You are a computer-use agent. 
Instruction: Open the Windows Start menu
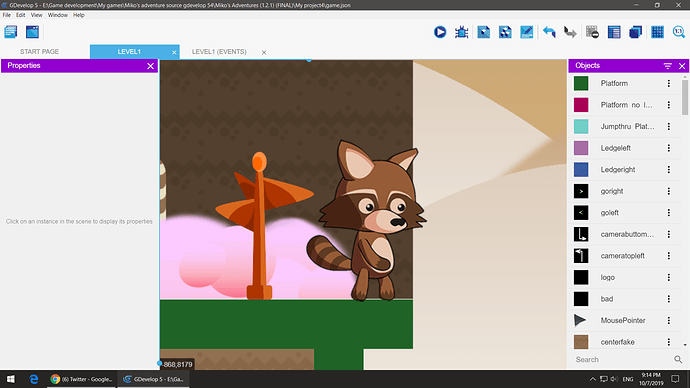coord(11,379)
